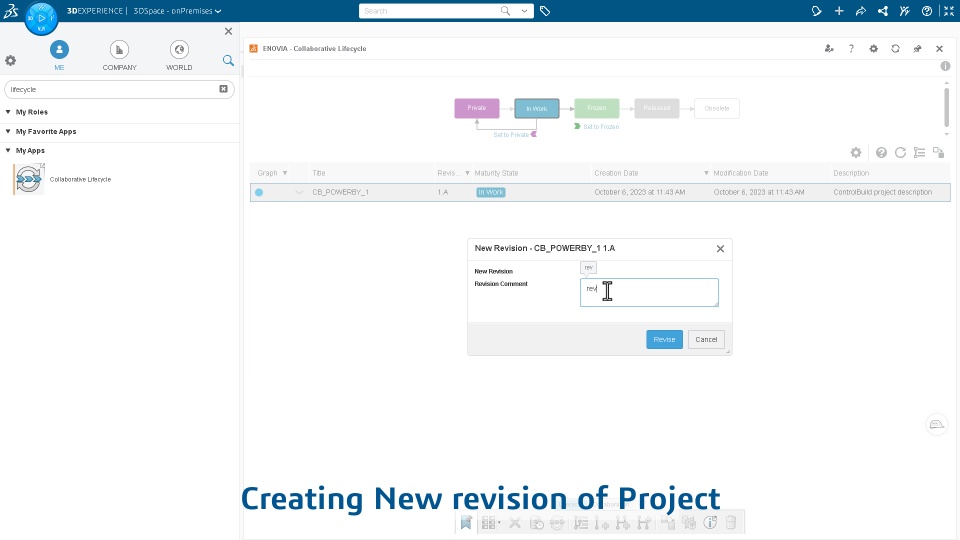Open the top search options dropdown arrow

pos(524,11)
